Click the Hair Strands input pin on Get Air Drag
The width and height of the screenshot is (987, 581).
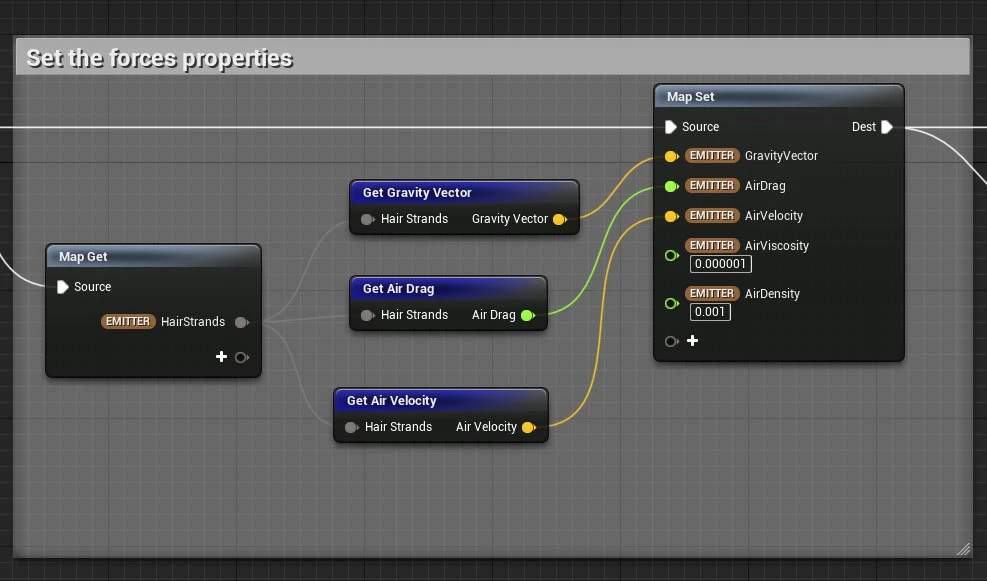click(368, 315)
